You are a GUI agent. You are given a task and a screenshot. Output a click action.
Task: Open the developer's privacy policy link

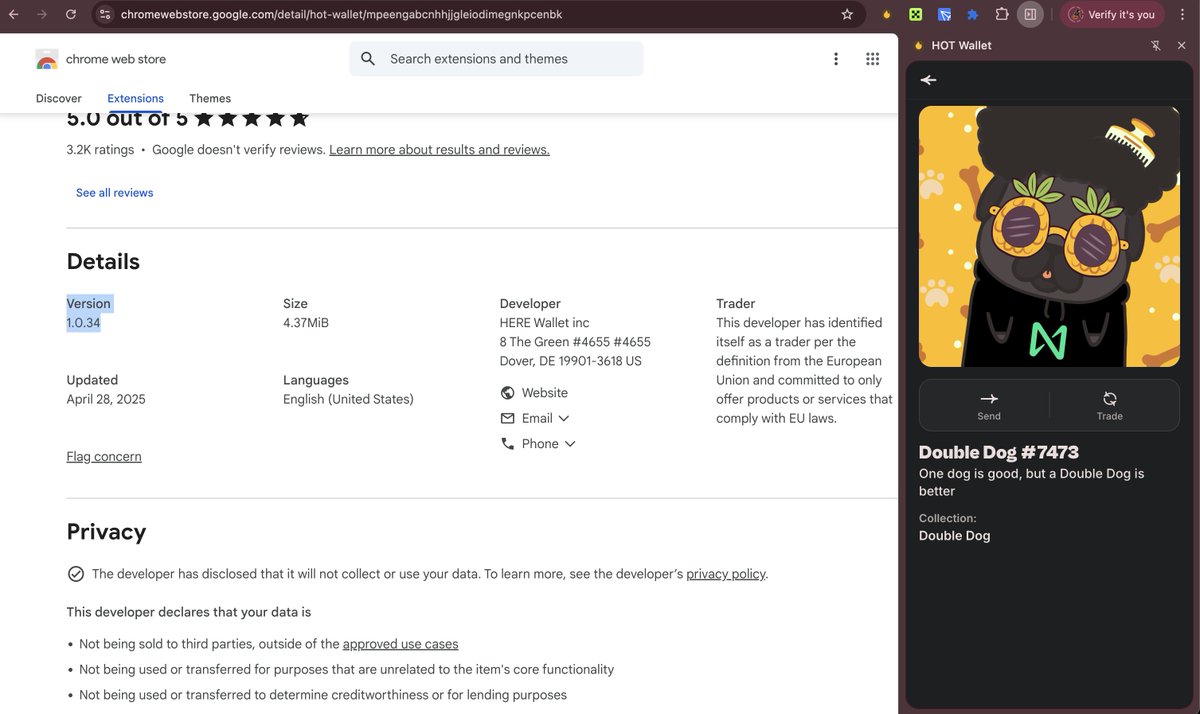click(x=726, y=574)
